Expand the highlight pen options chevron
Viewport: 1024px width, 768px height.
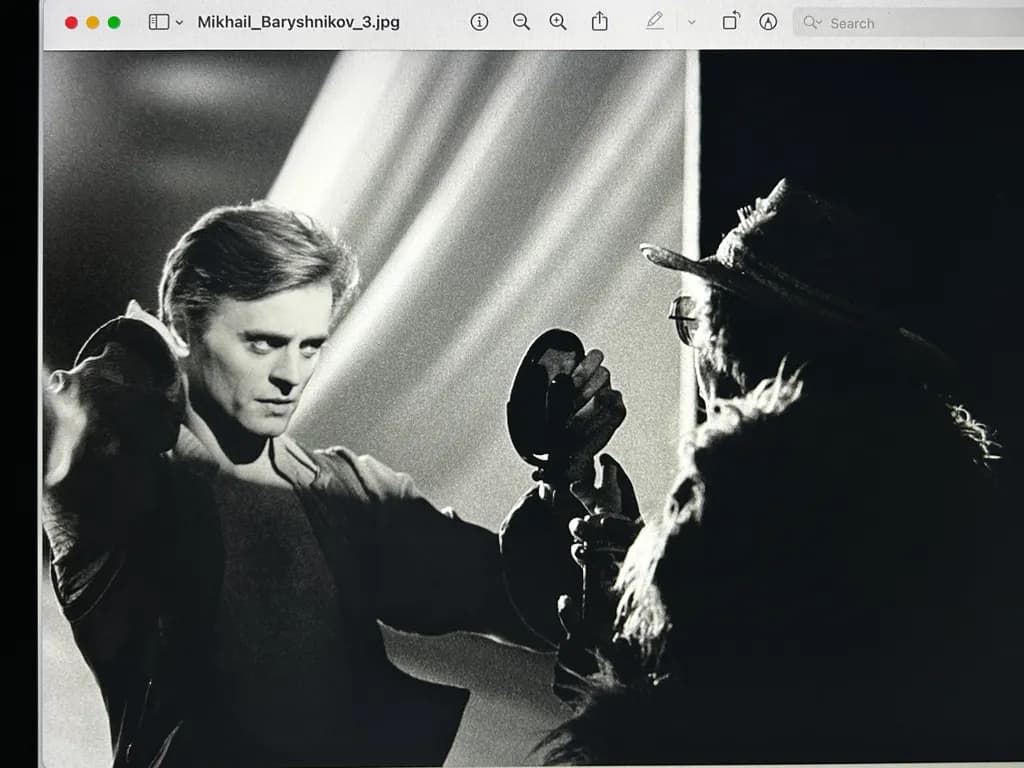point(692,22)
